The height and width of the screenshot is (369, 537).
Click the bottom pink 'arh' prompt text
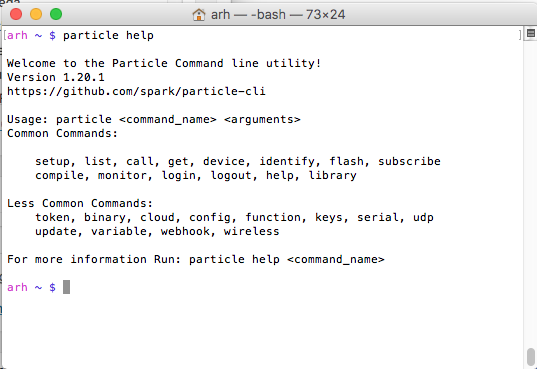pos(17,287)
